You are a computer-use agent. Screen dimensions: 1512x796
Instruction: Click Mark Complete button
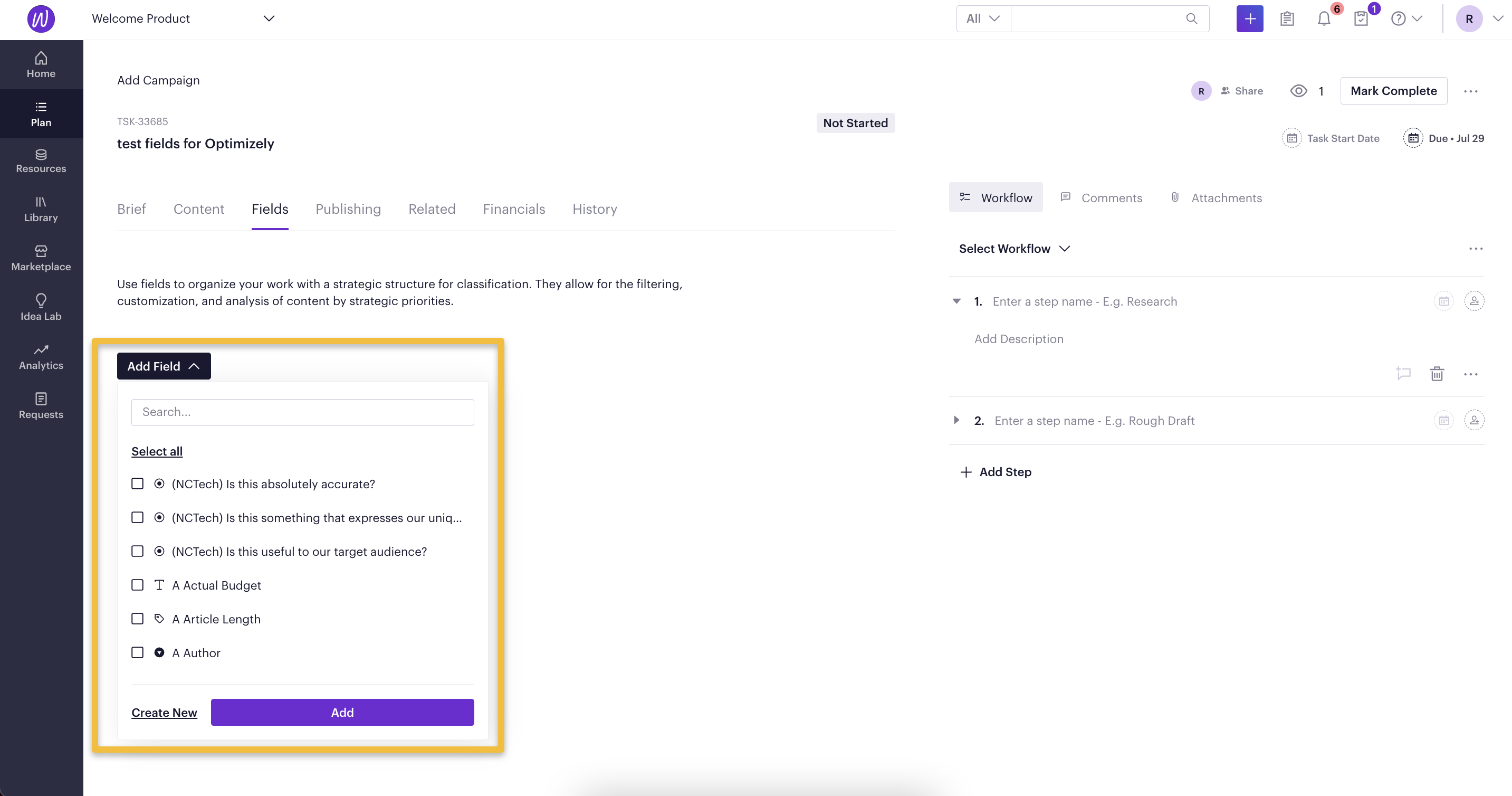1393,91
